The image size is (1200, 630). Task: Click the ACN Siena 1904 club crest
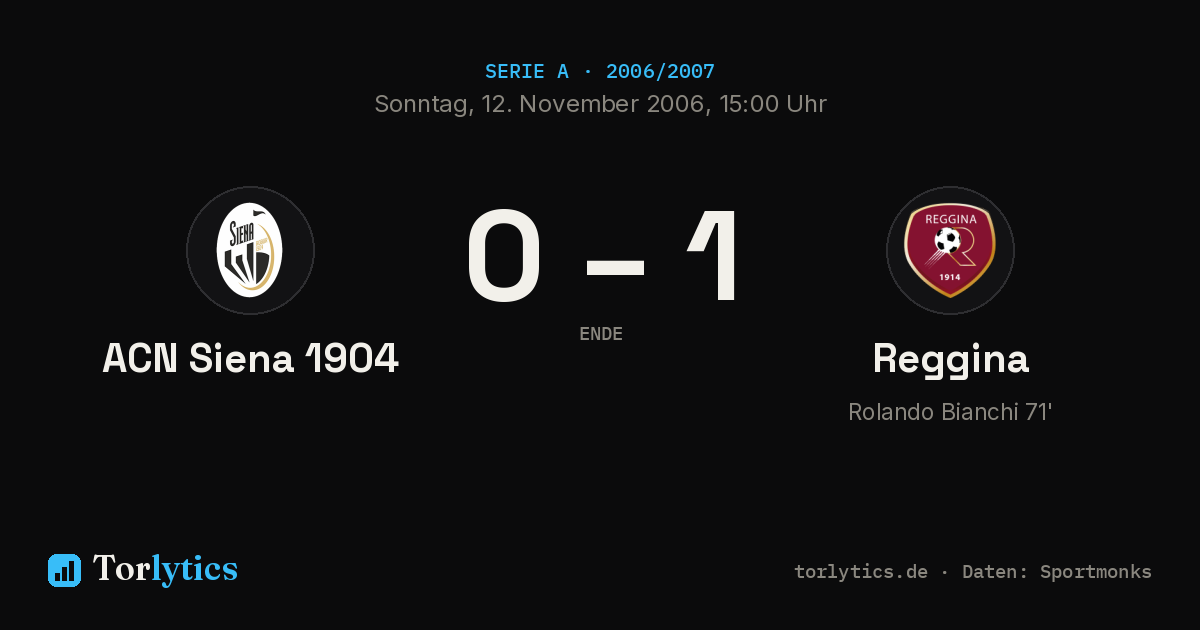[250, 250]
